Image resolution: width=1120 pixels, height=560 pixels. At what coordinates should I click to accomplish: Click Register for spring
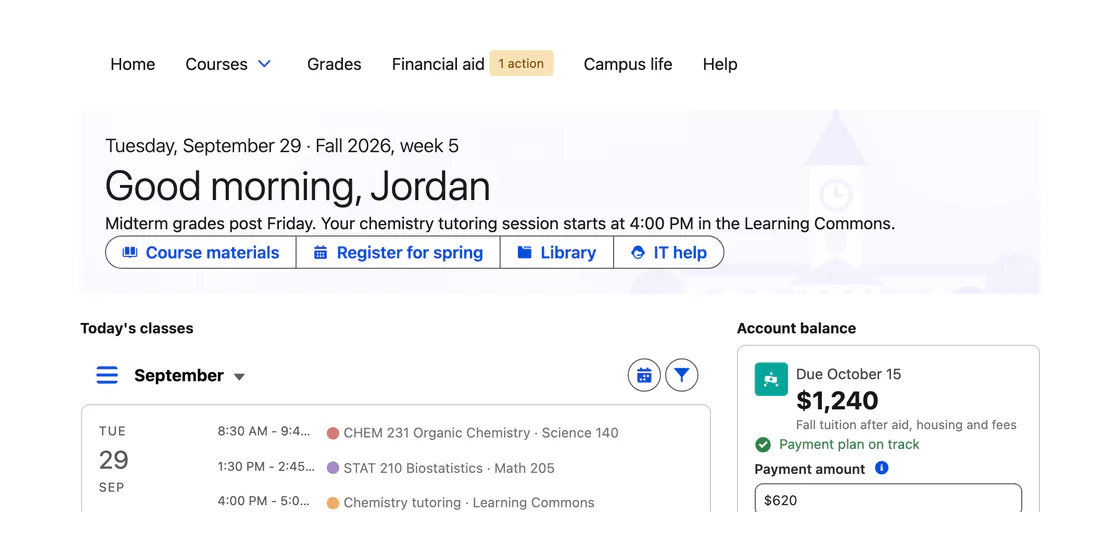tap(398, 253)
